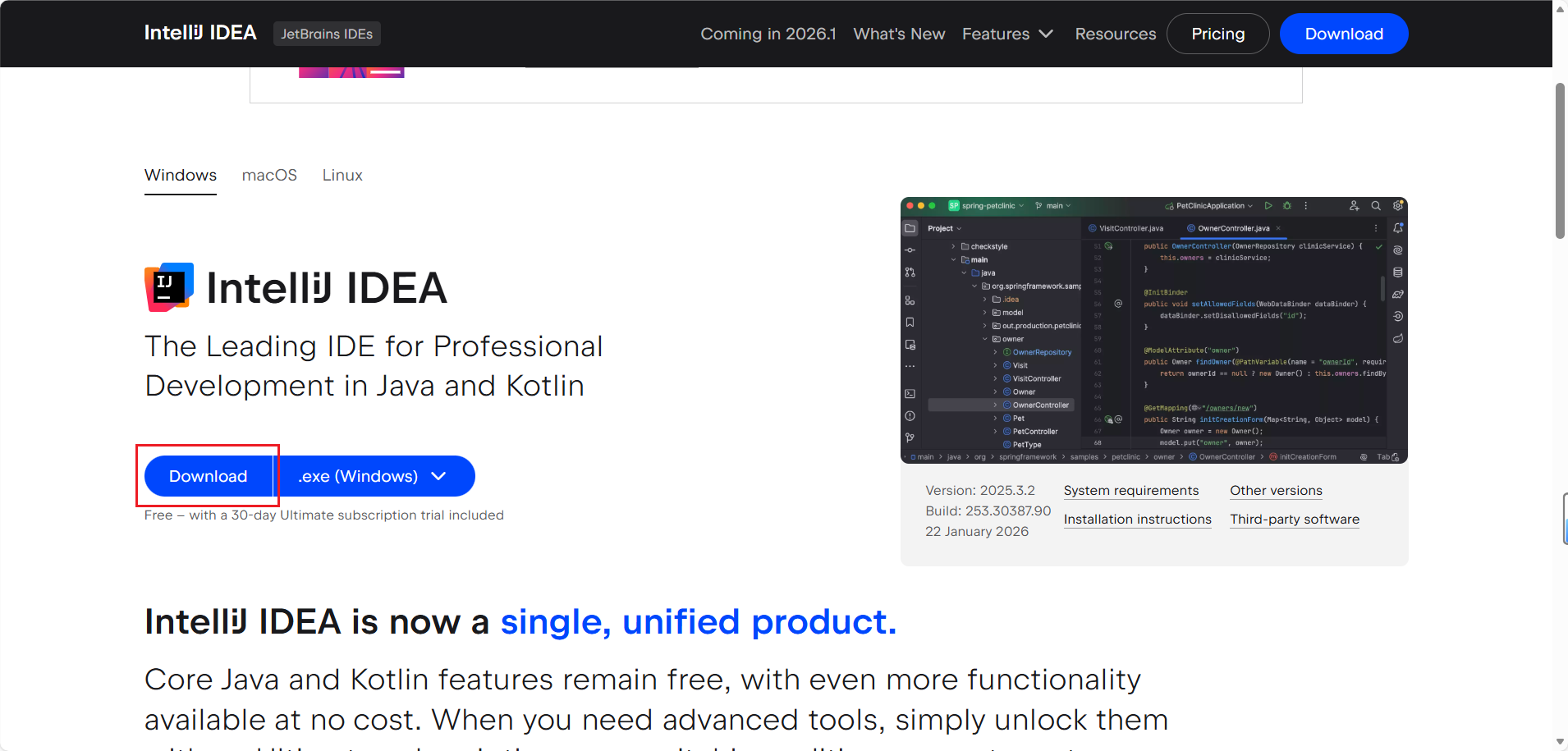The width and height of the screenshot is (1568, 751).
Task: Click the scrollbar up arrow
Action: click(1560, 9)
